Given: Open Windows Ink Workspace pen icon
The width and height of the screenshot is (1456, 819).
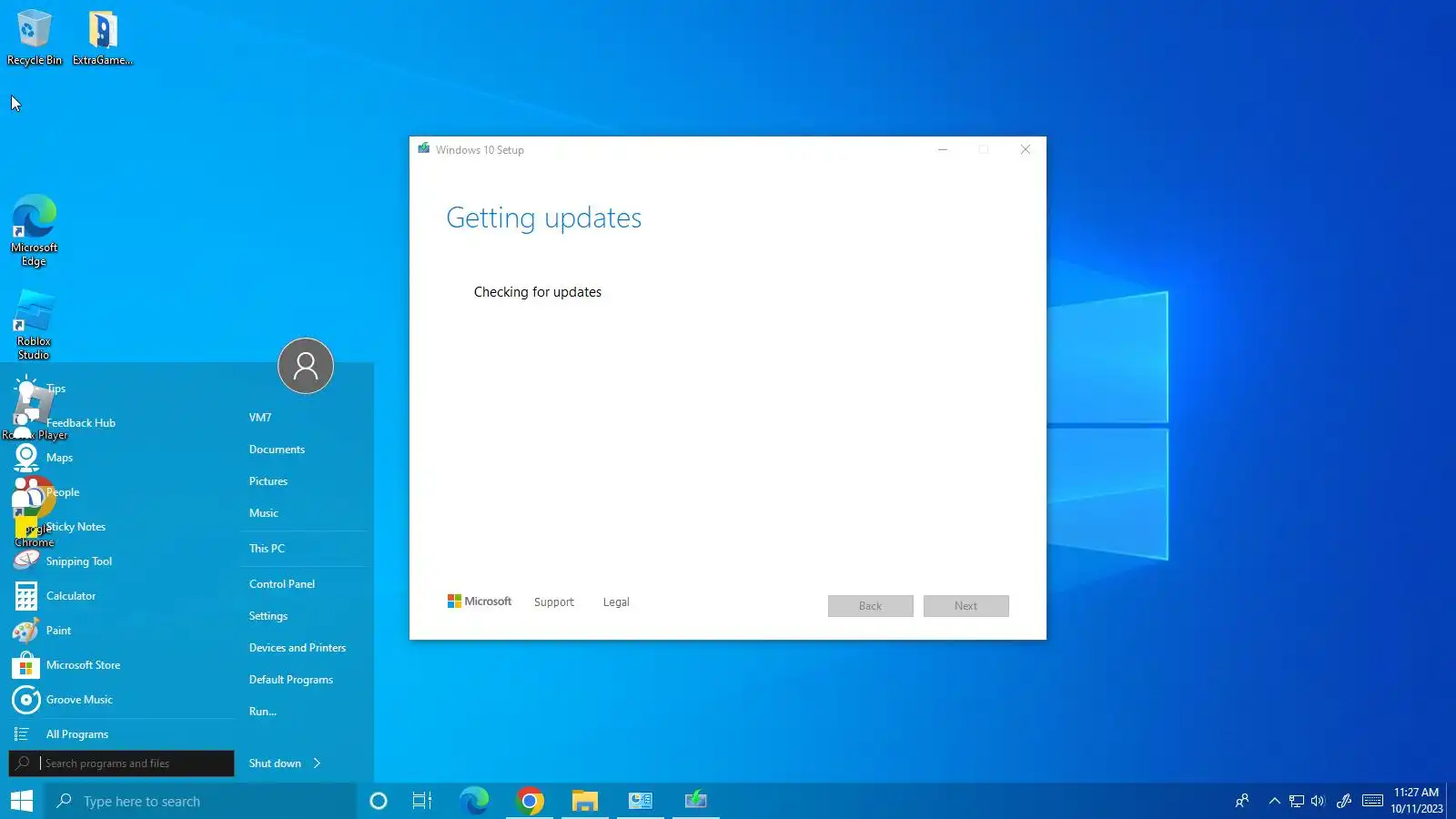Looking at the screenshot, I should pos(1344,801).
